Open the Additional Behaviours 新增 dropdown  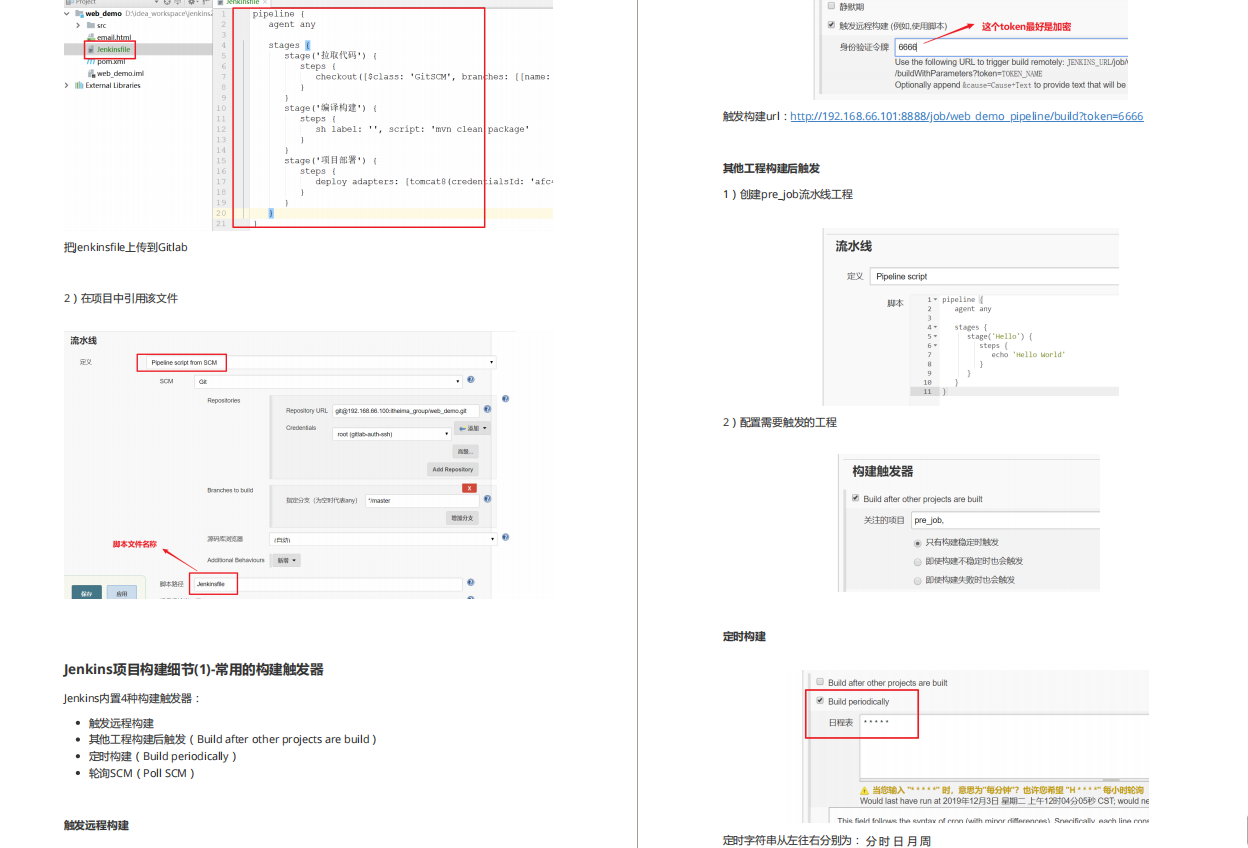pos(285,560)
